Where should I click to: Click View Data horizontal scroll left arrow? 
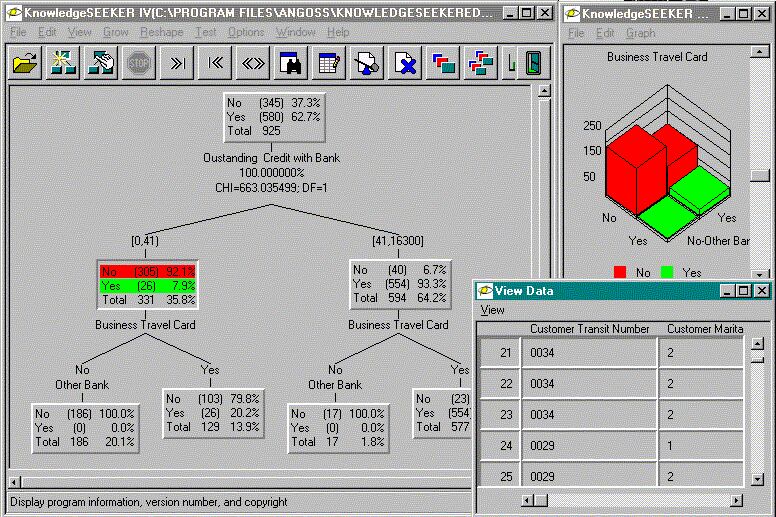(x=528, y=501)
